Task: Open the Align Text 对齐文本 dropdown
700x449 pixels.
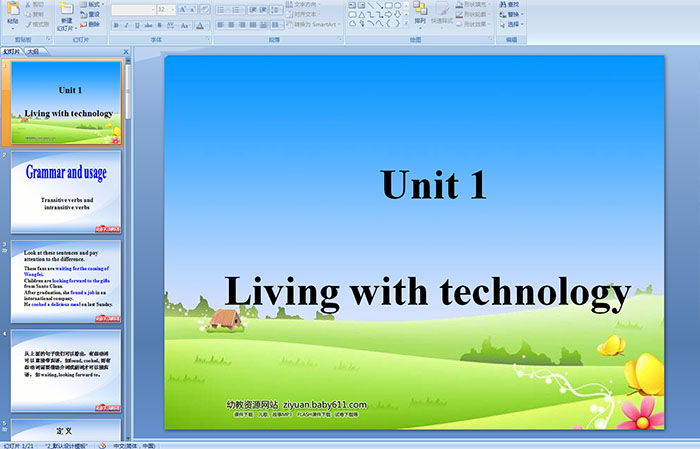Action: click(302, 14)
